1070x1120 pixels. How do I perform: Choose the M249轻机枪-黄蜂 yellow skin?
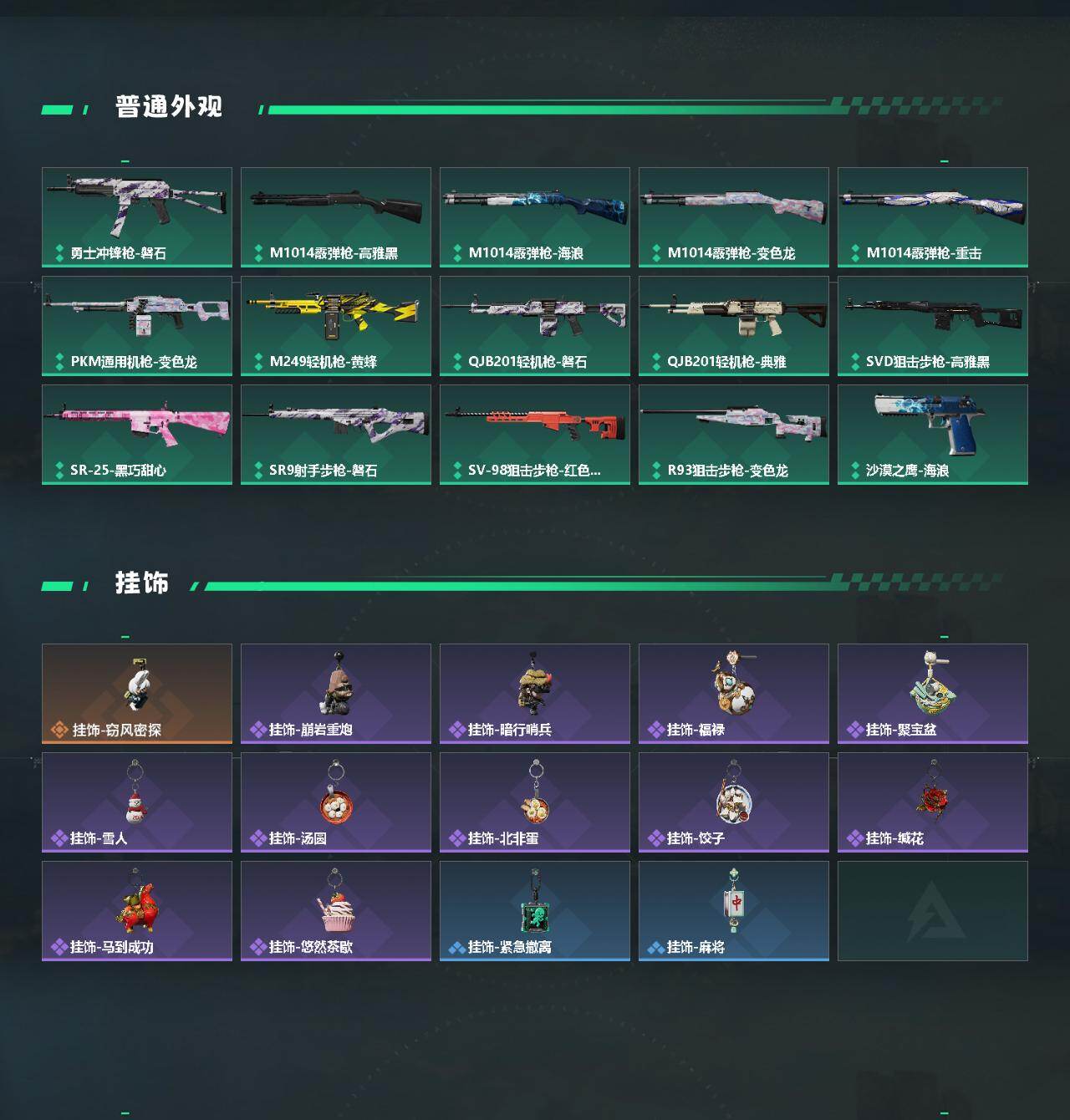(x=336, y=326)
